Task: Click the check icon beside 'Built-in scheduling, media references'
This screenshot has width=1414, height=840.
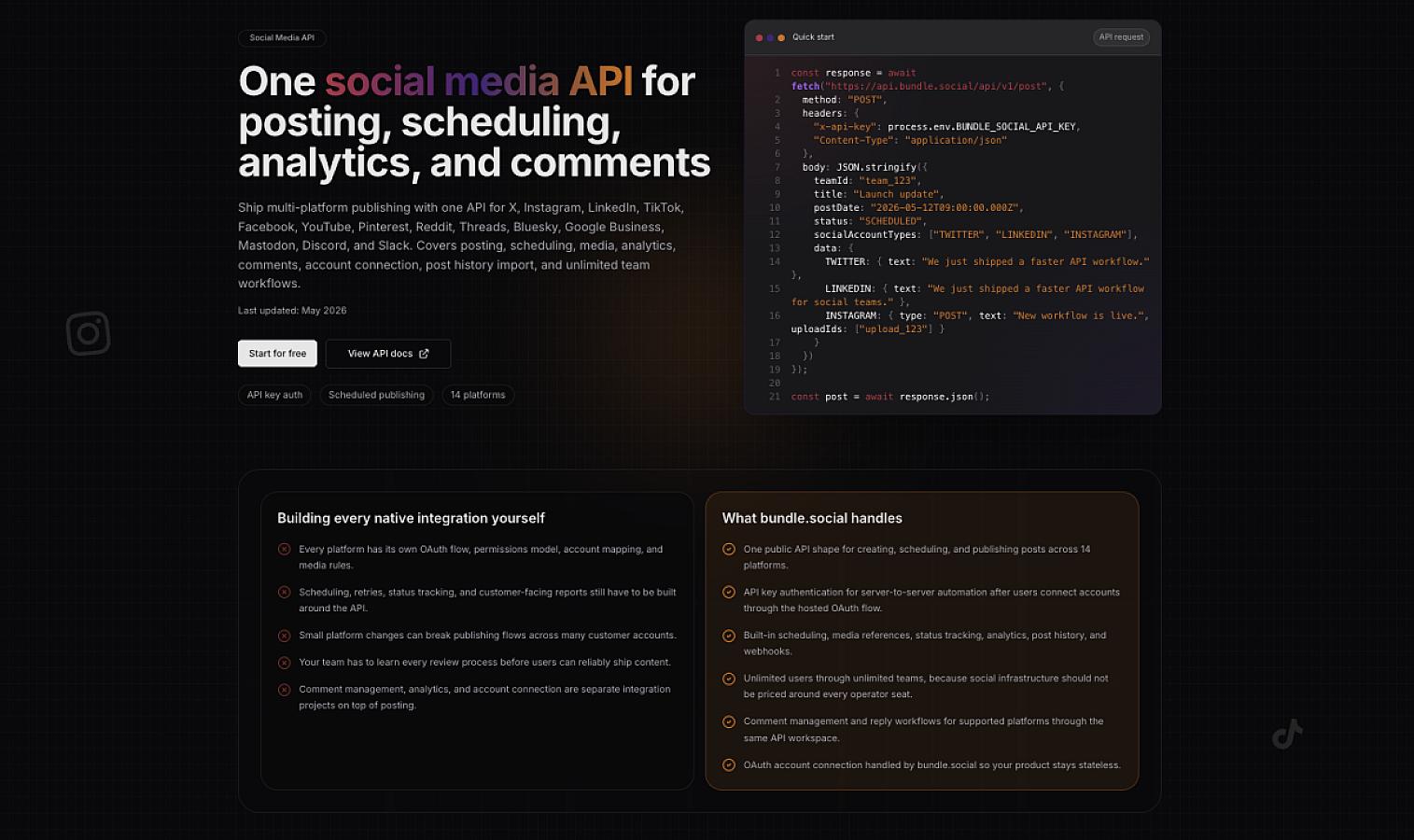Action: pos(729,636)
